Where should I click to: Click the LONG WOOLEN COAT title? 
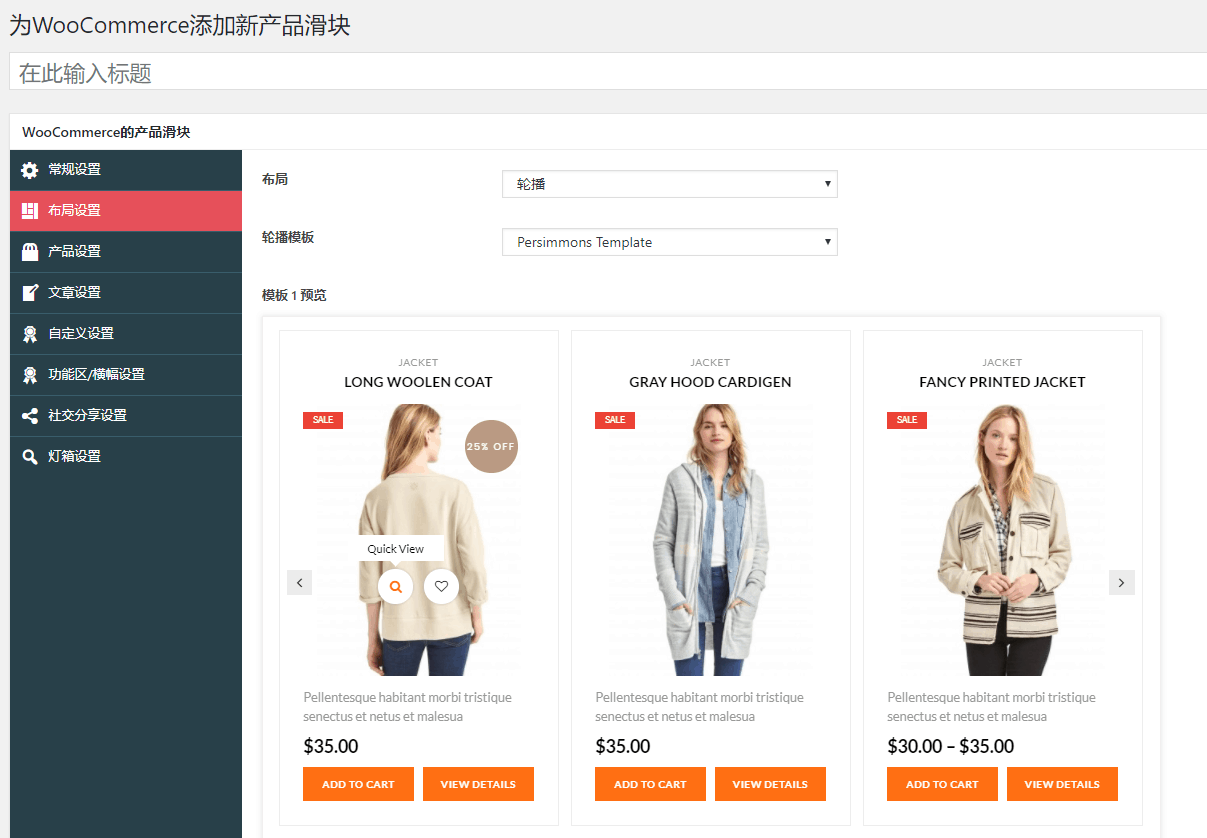click(418, 382)
